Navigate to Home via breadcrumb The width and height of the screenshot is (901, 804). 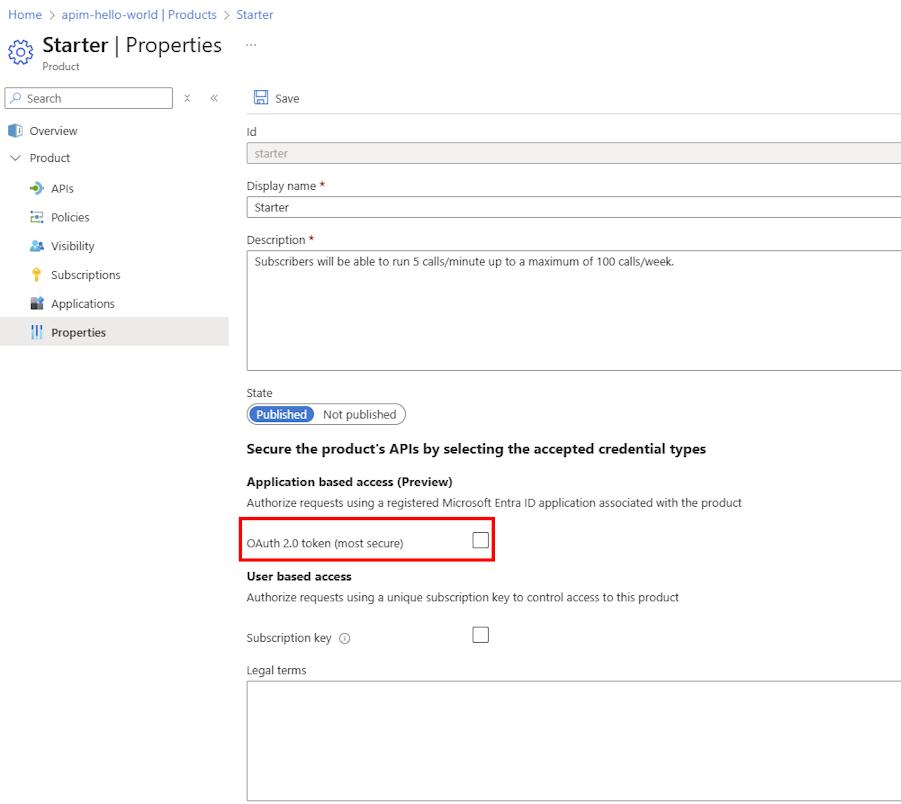[x=24, y=14]
